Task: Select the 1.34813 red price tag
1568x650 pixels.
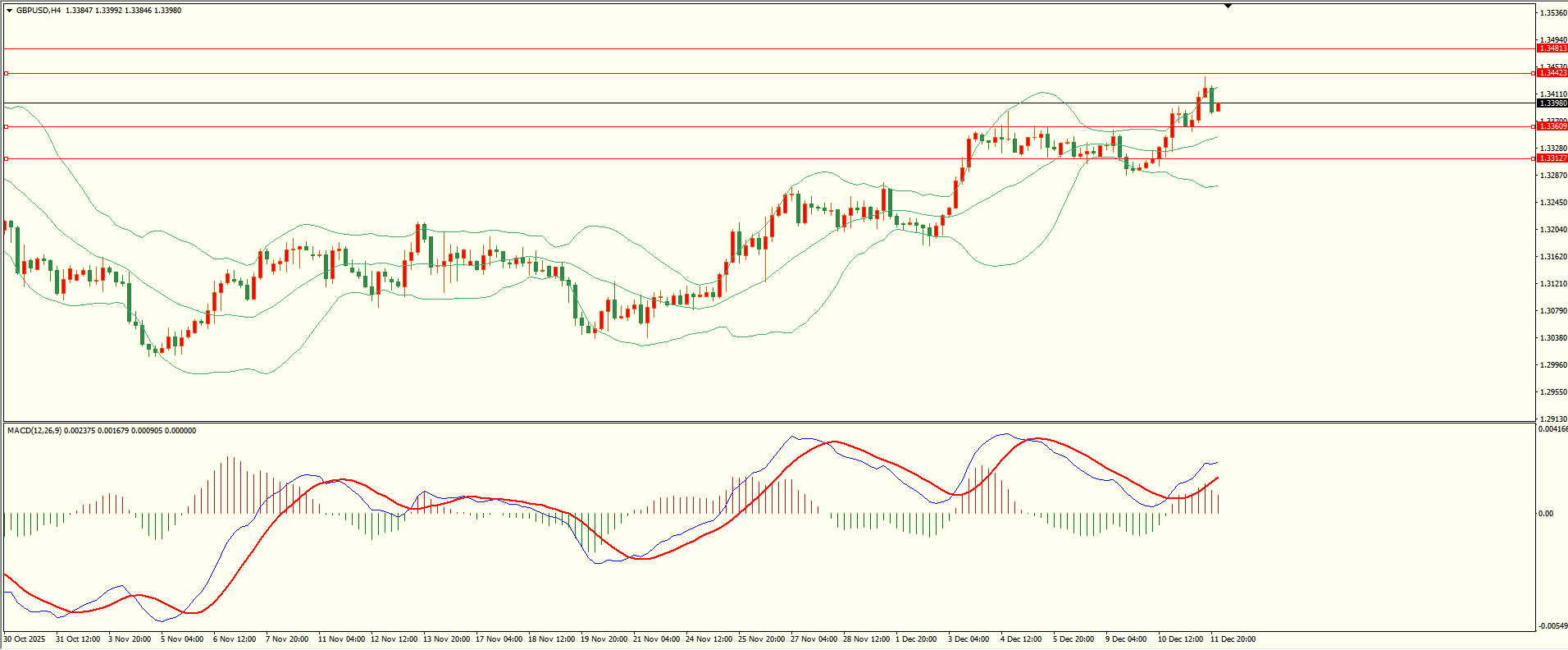Action: [1552, 48]
